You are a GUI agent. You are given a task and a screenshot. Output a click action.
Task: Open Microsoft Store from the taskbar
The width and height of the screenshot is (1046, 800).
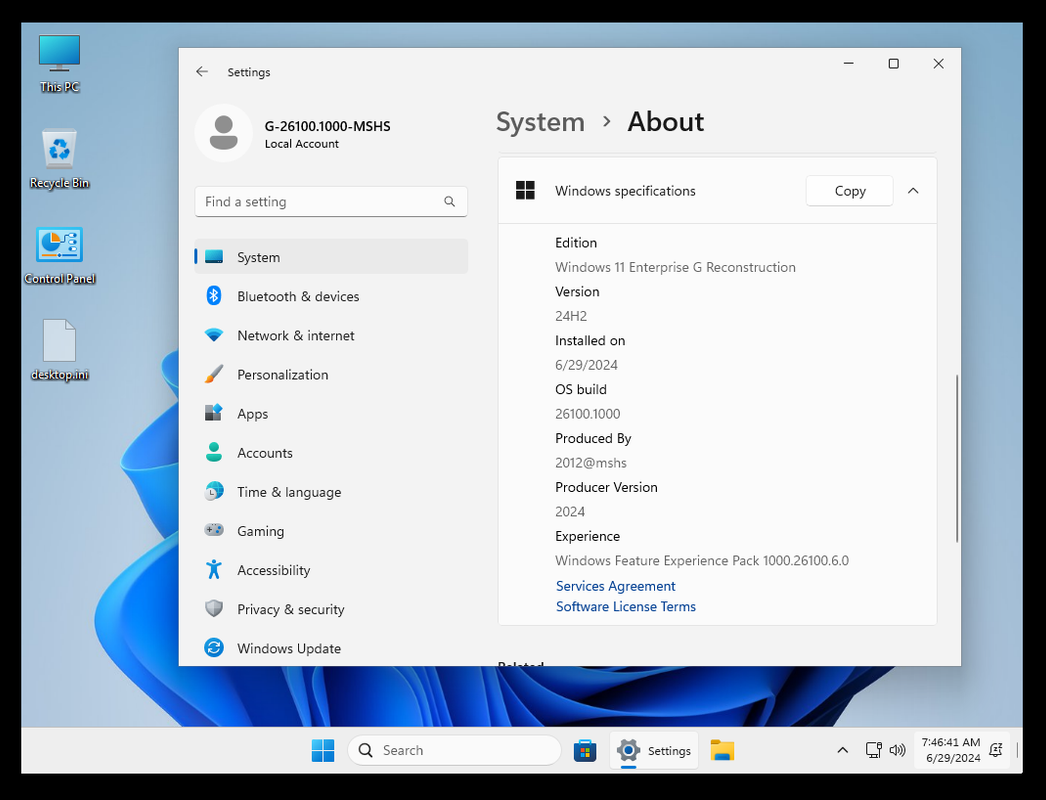coord(585,751)
